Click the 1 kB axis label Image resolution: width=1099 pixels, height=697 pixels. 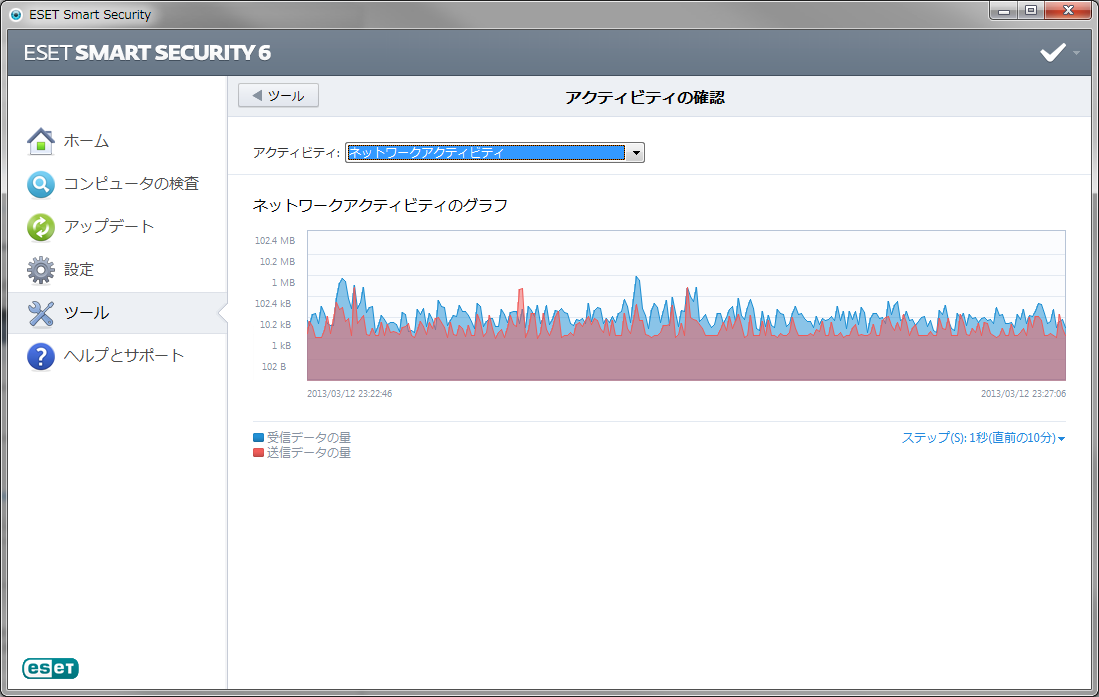281,346
